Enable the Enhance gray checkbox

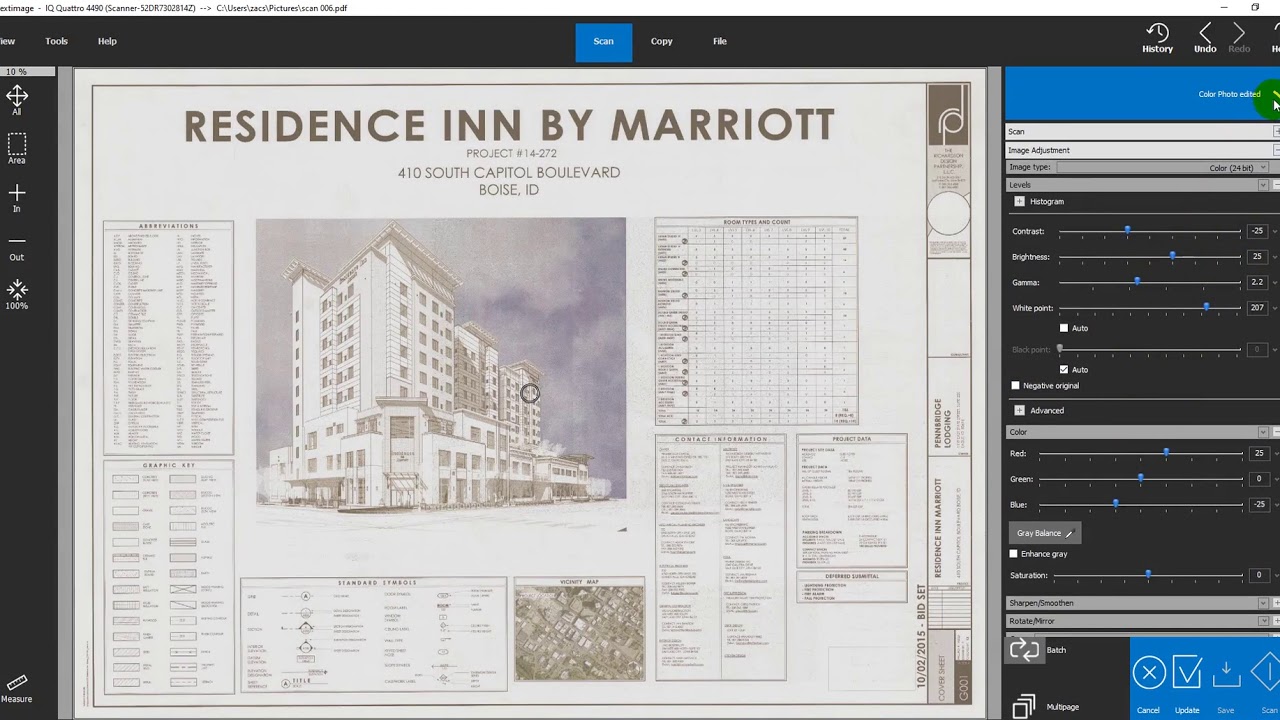[1014, 554]
